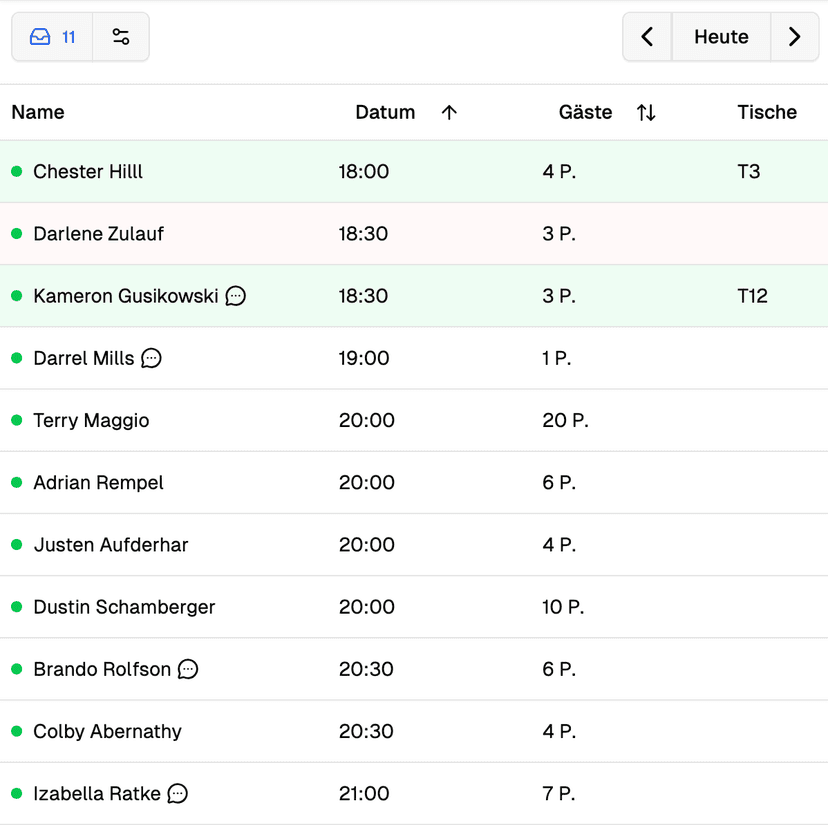The width and height of the screenshot is (828, 825).
Task: Click the Datum column header label
Action: [385, 113]
